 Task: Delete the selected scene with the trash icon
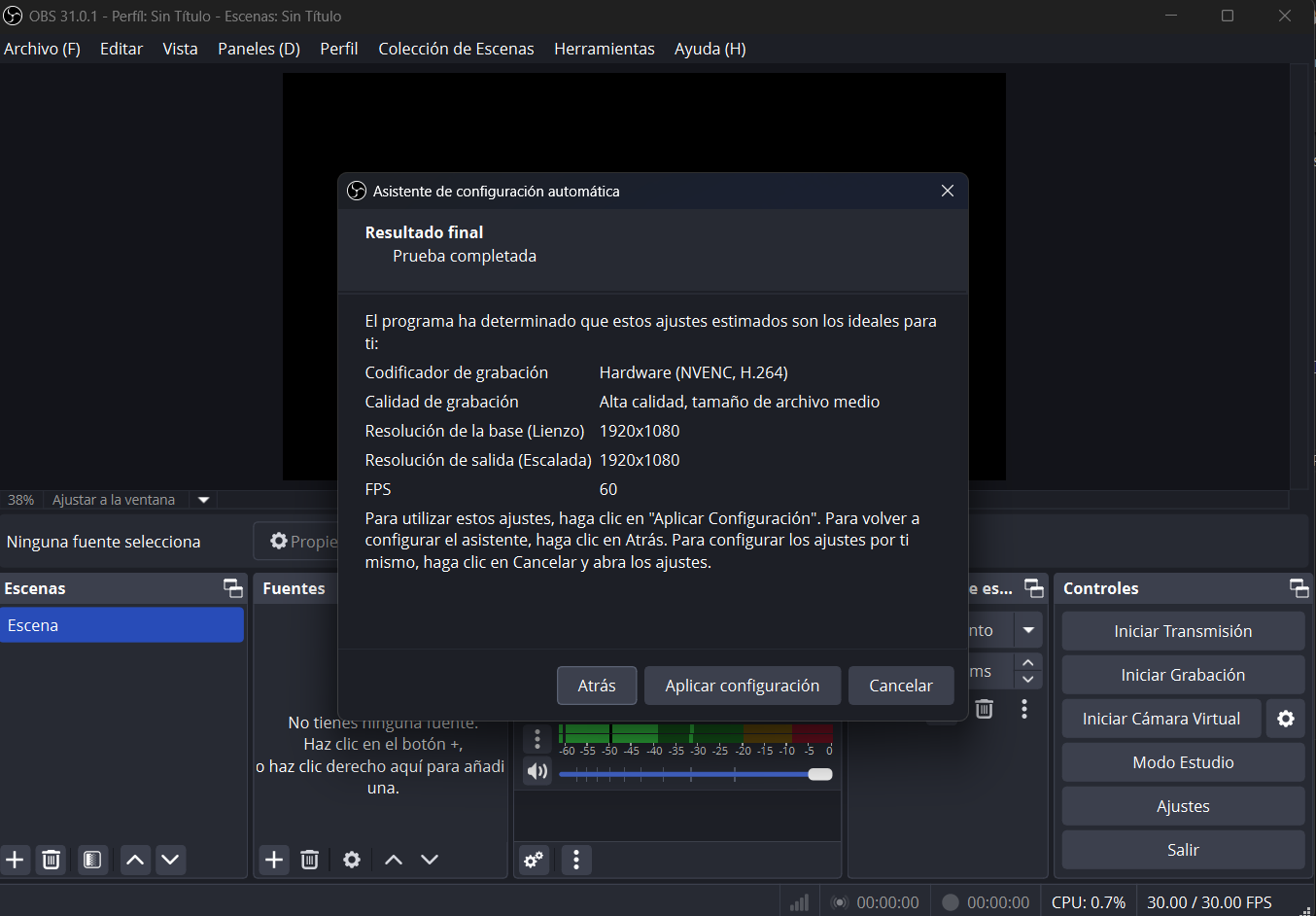(52, 860)
